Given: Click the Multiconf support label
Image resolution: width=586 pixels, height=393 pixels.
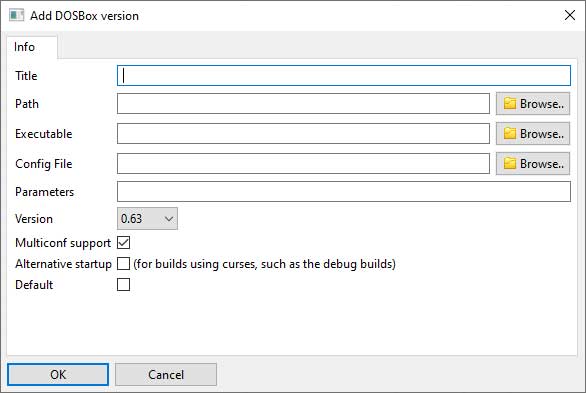Looking at the screenshot, I should coord(63,243).
